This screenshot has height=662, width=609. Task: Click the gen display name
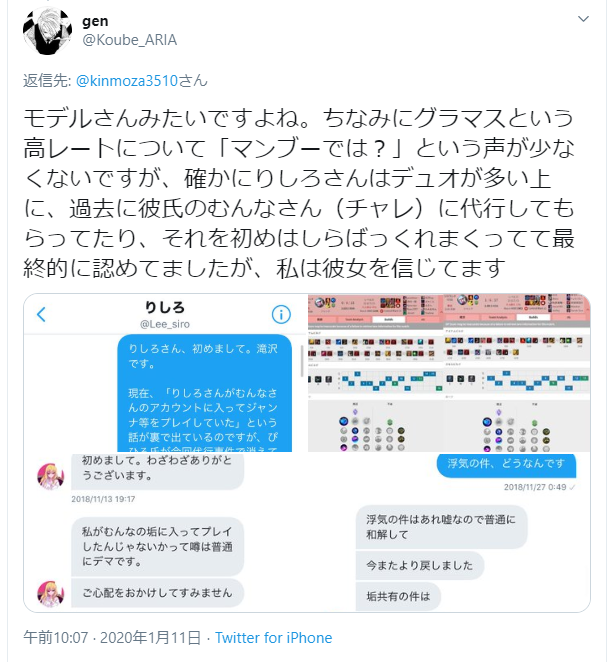pos(95,21)
